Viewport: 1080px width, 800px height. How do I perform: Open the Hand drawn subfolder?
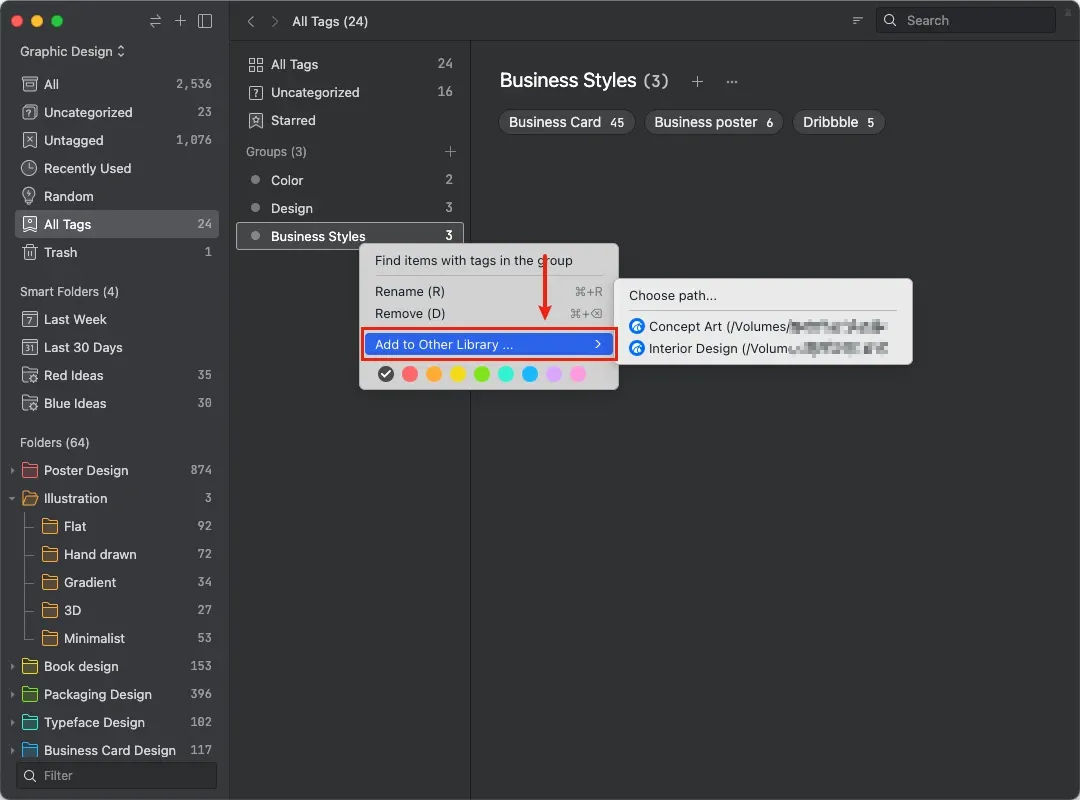pos(116,554)
